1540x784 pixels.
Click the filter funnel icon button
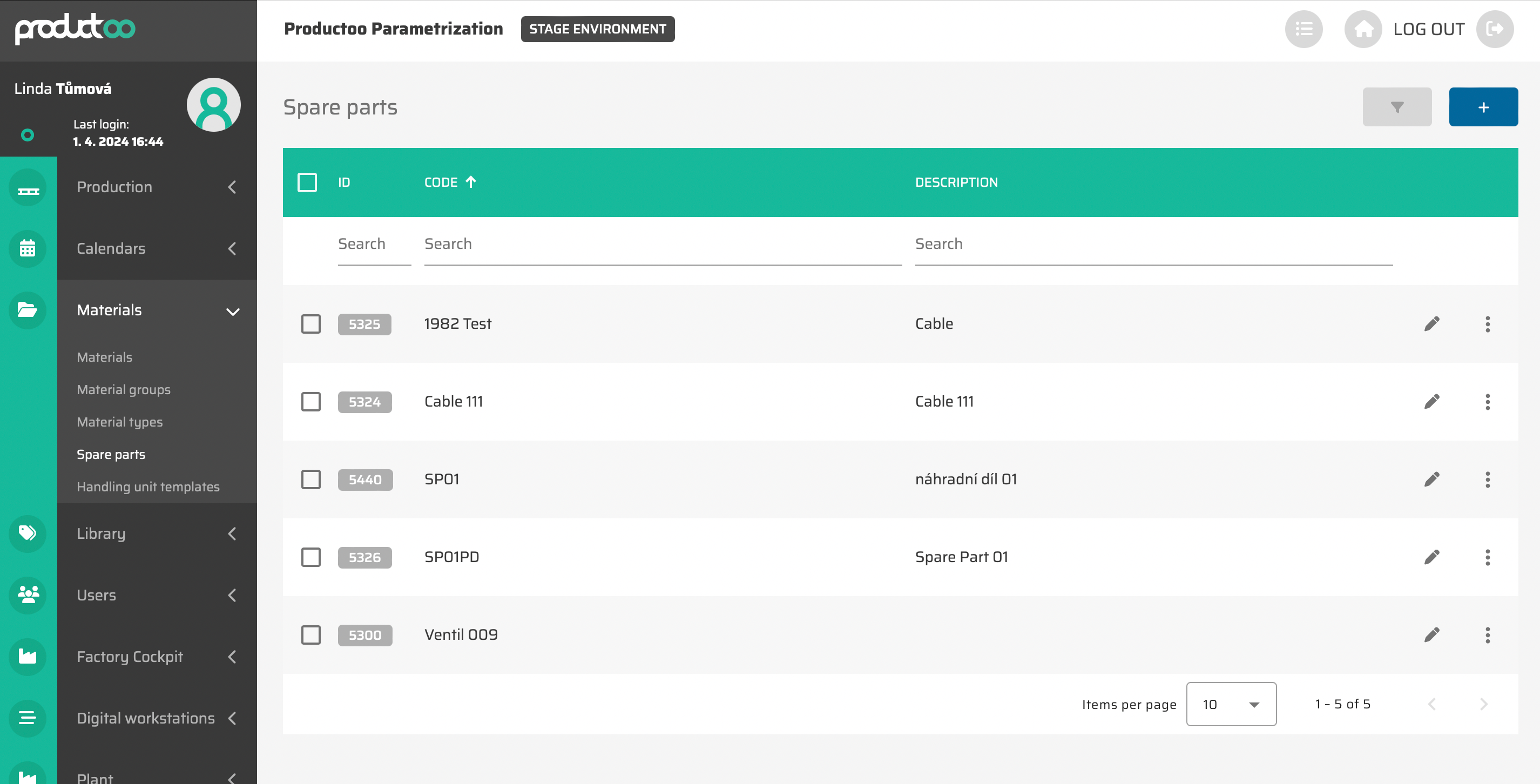pyautogui.click(x=1396, y=107)
